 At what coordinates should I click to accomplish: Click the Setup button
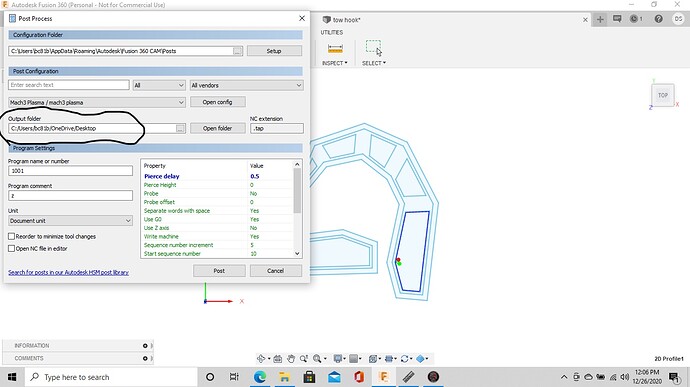click(x=274, y=51)
